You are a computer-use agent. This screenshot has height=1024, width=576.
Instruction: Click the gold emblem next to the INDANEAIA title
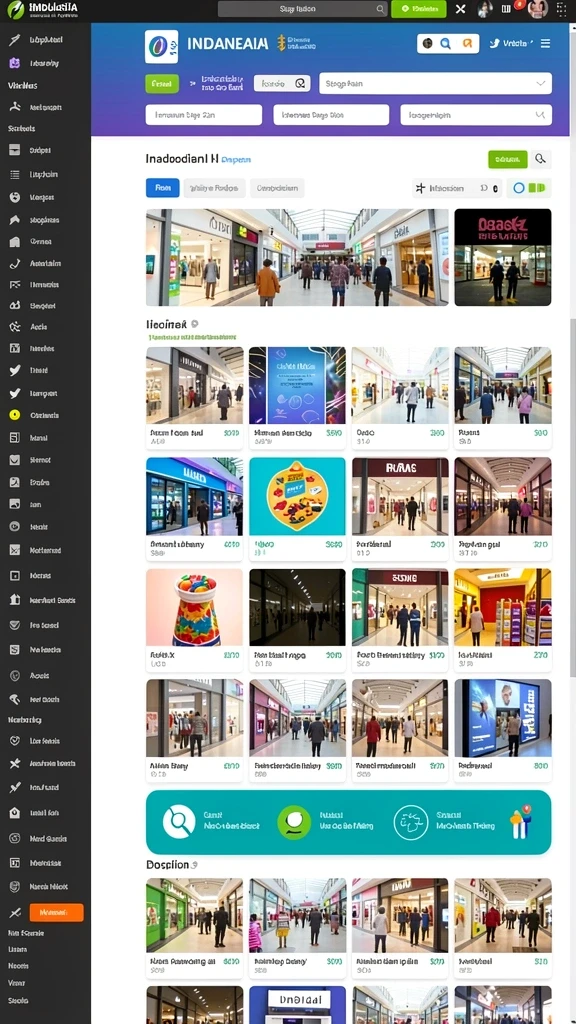tap(281, 43)
